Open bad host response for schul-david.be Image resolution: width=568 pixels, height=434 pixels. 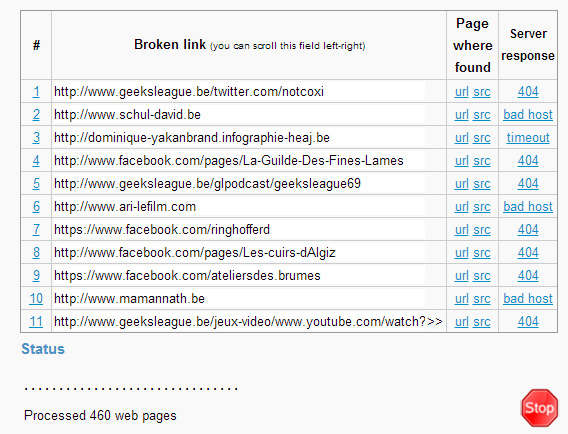coord(528,115)
